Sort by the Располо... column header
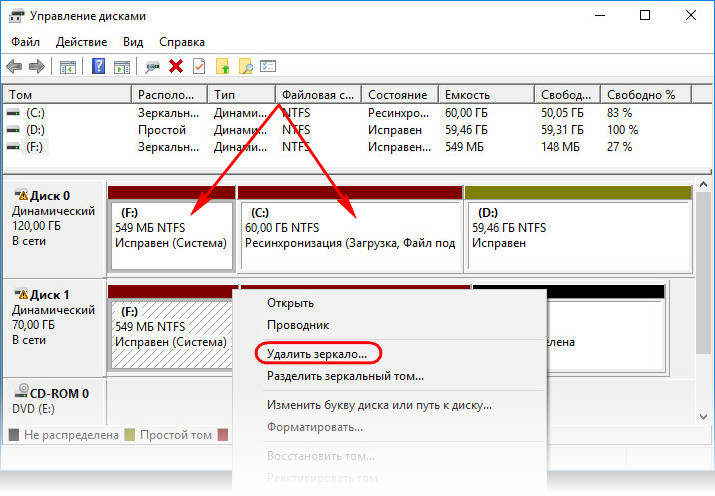Image resolution: width=715 pixels, height=496 pixels. click(x=169, y=95)
